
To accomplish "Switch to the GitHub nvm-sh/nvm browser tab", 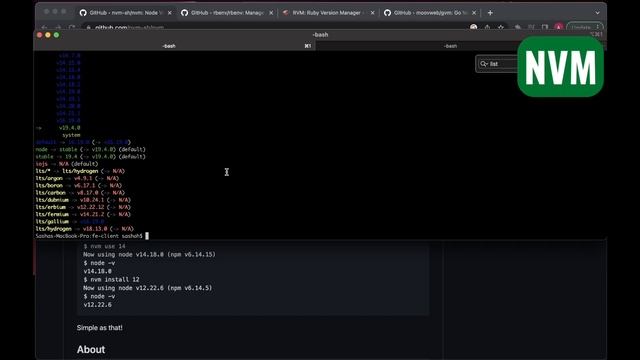I will click(x=126, y=13).
